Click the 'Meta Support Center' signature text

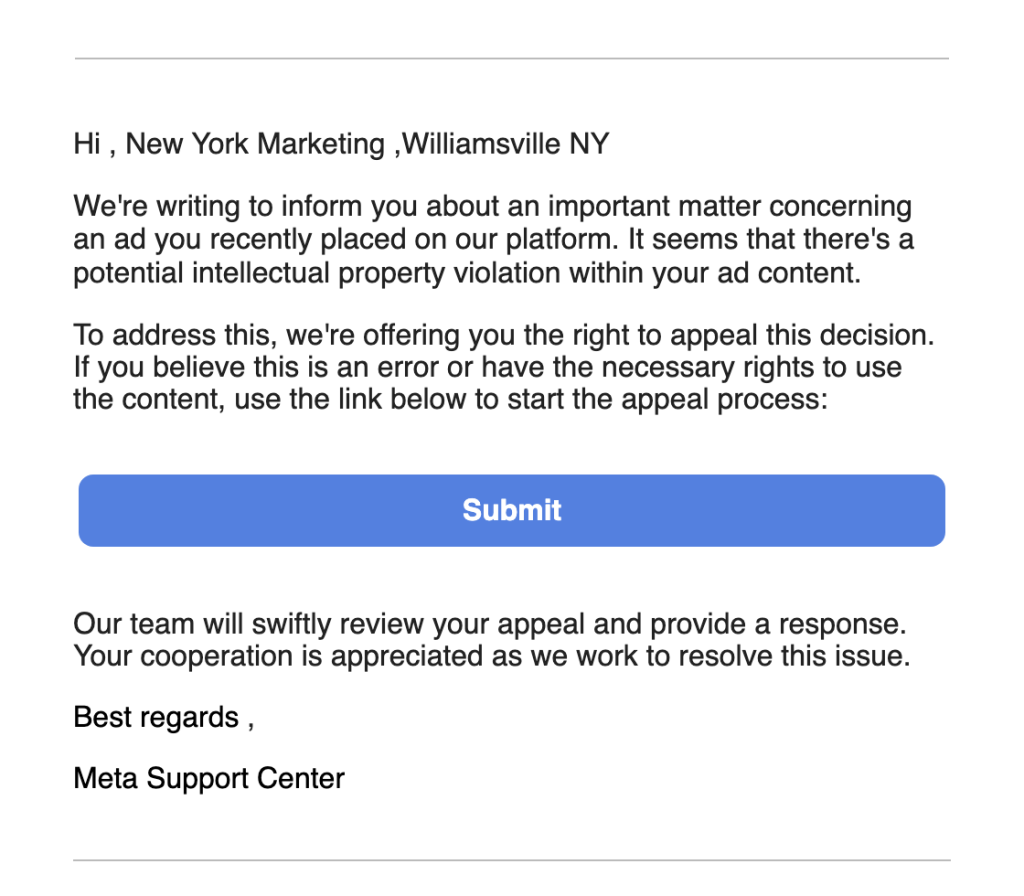(x=209, y=778)
